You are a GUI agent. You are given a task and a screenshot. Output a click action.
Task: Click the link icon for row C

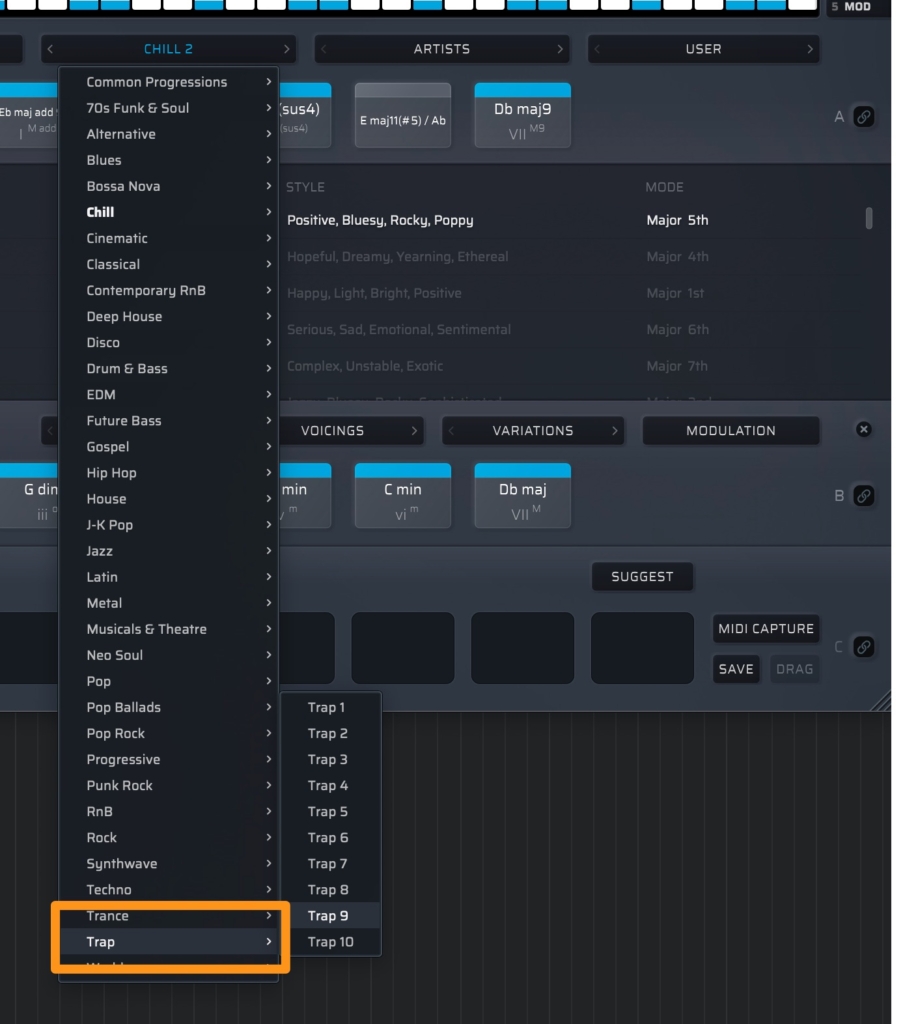click(x=864, y=647)
